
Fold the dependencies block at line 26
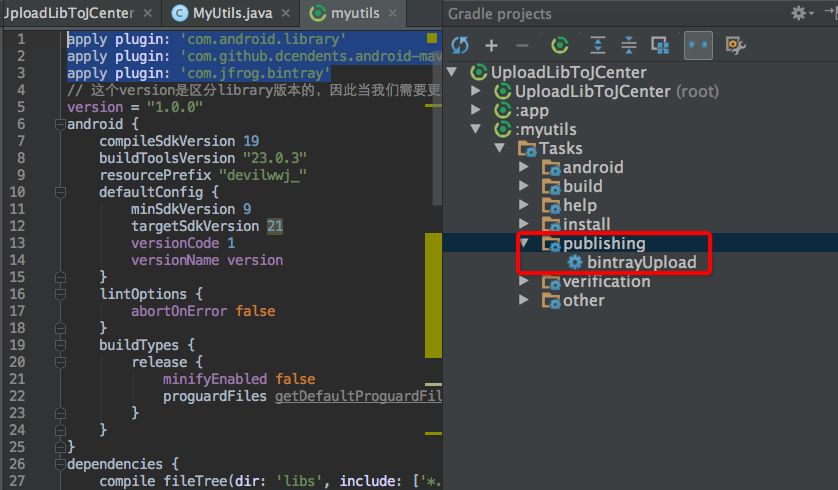point(60,464)
